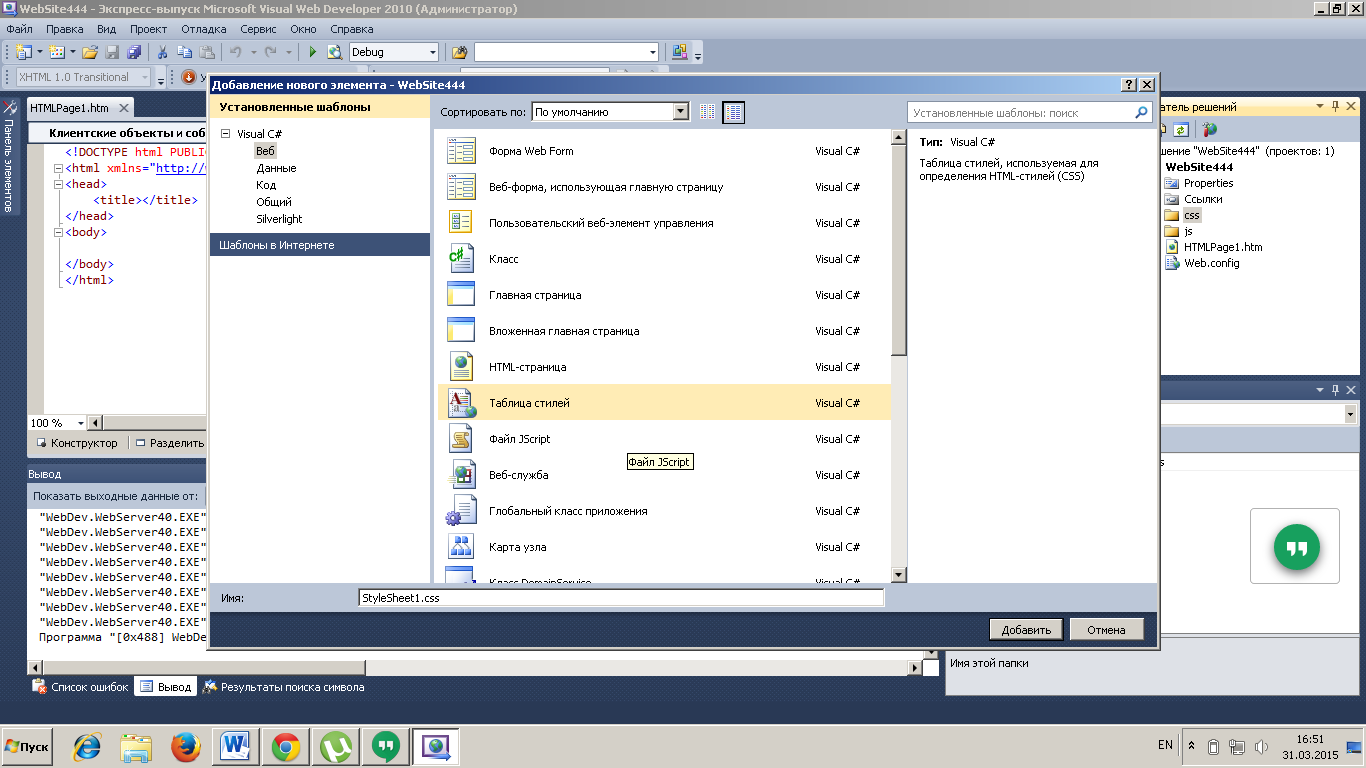Select the Главная страница template

click(664, 295)
